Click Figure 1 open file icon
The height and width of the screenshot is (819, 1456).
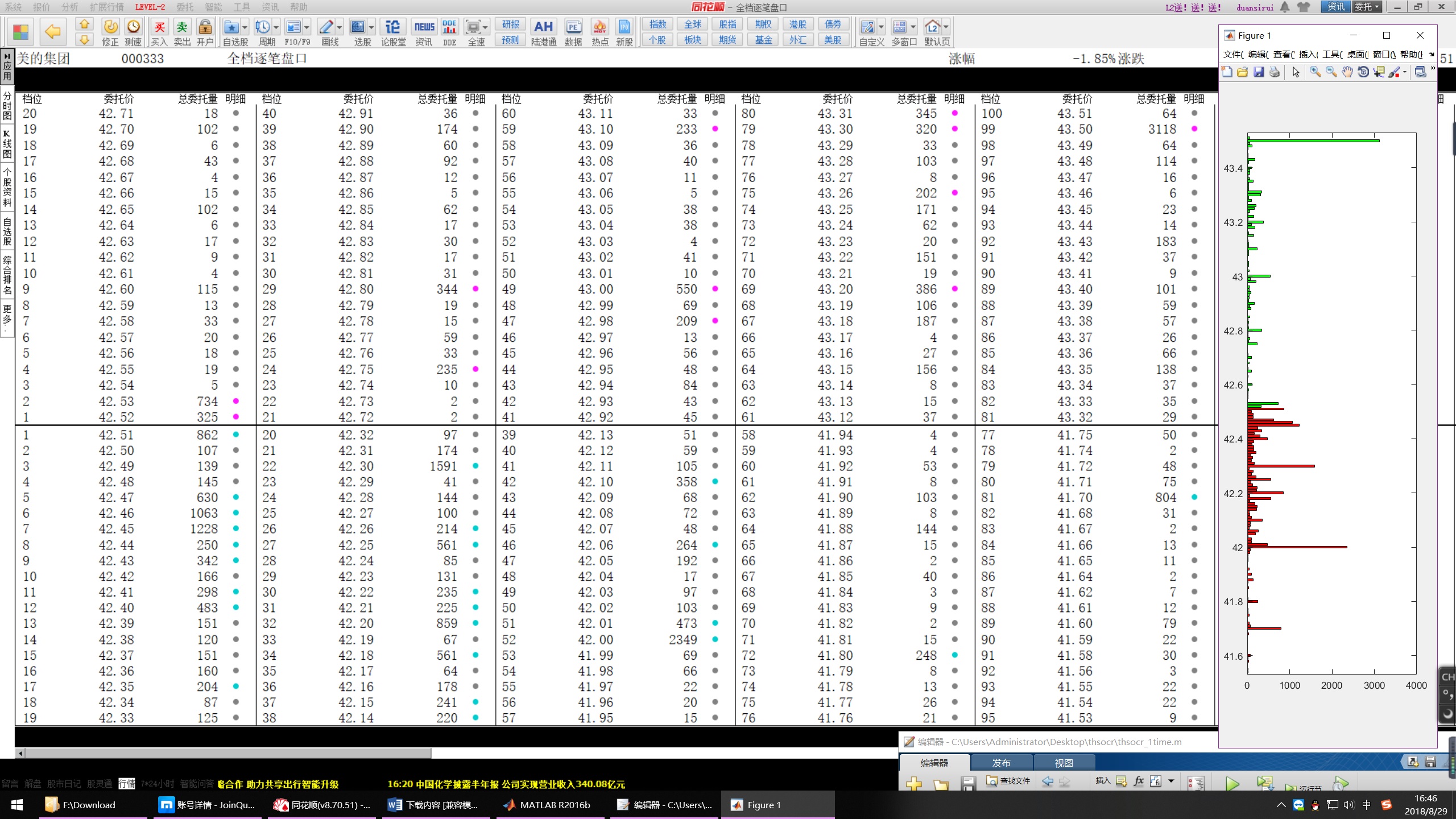point(1243,72)
